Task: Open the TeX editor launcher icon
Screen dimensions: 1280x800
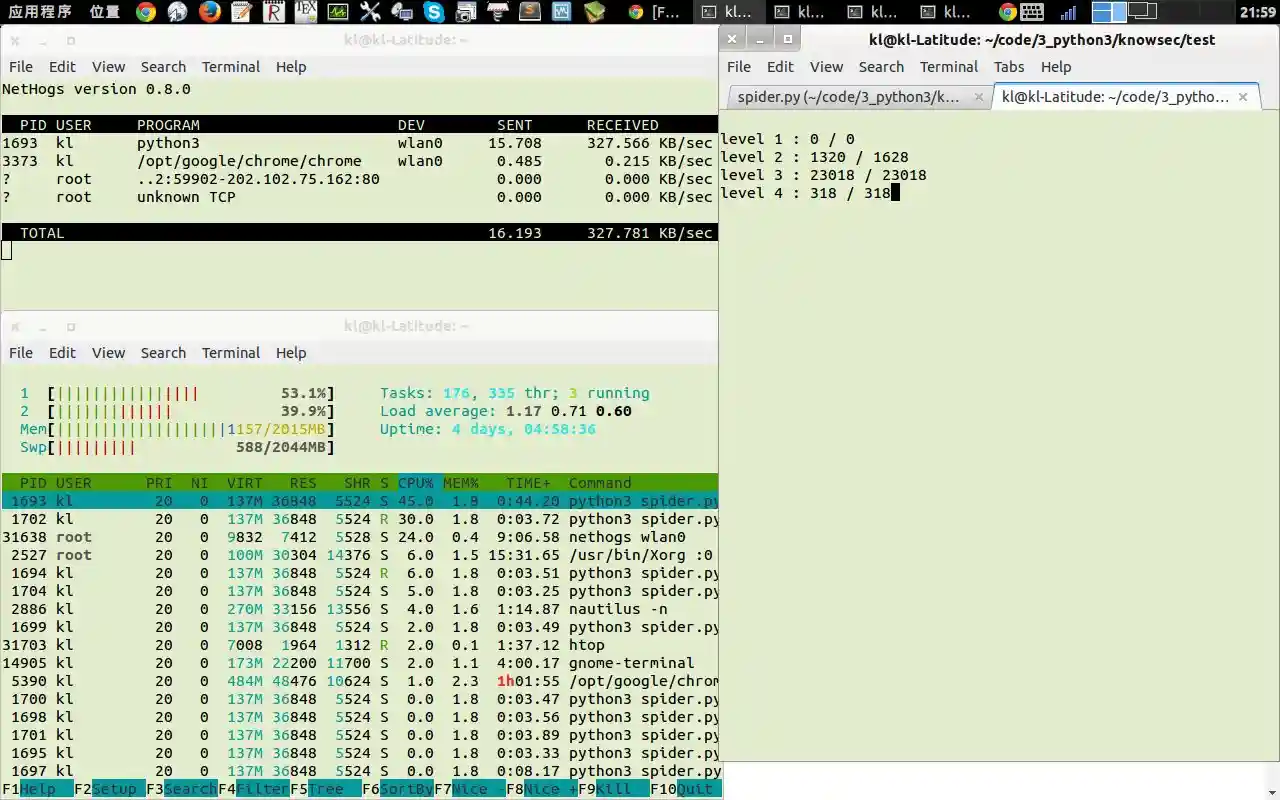Action: 305,12
